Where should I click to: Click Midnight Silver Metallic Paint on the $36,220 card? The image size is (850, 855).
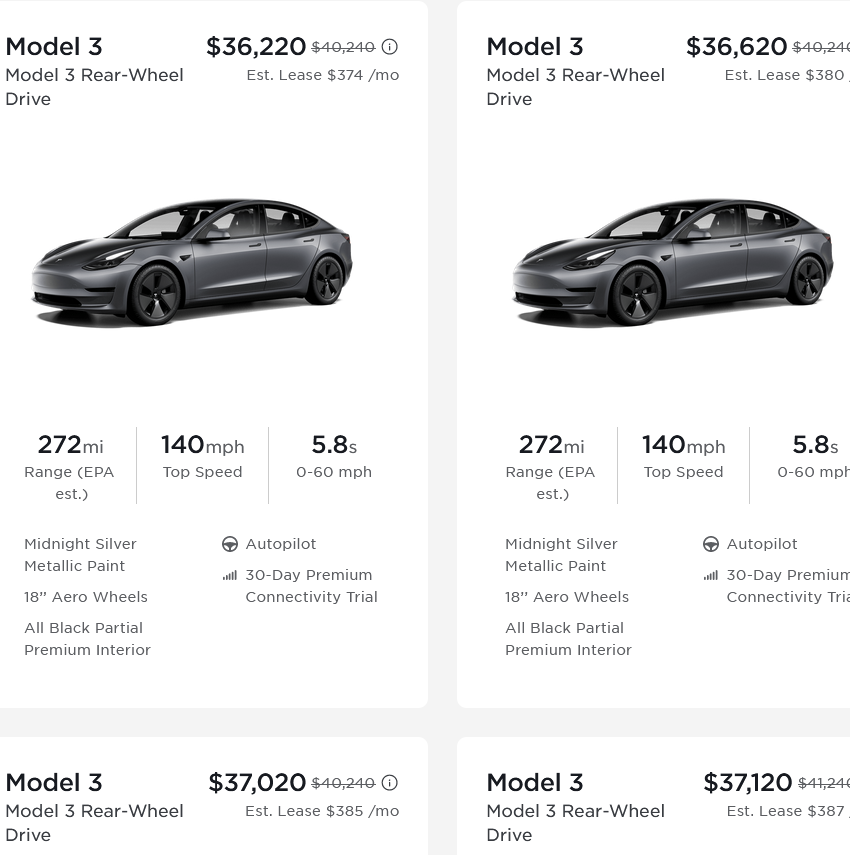click(x=80, y=555)
